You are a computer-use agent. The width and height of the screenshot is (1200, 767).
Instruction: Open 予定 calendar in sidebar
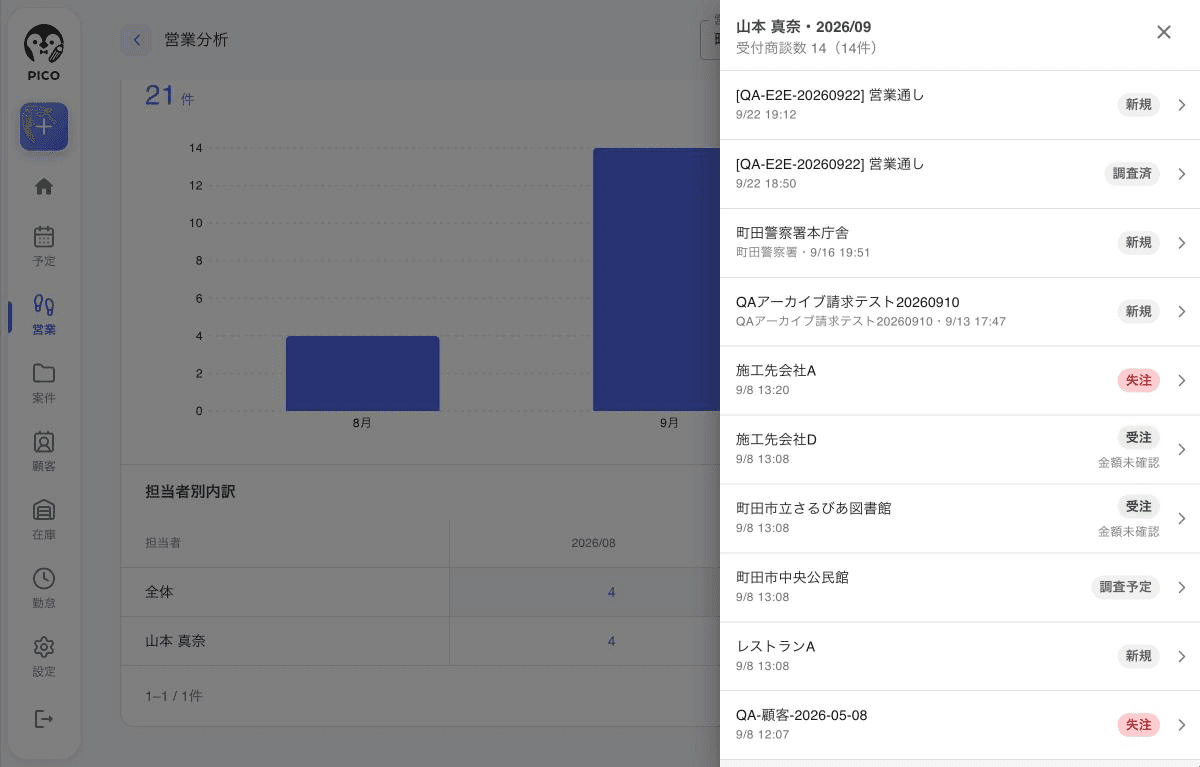44,246
